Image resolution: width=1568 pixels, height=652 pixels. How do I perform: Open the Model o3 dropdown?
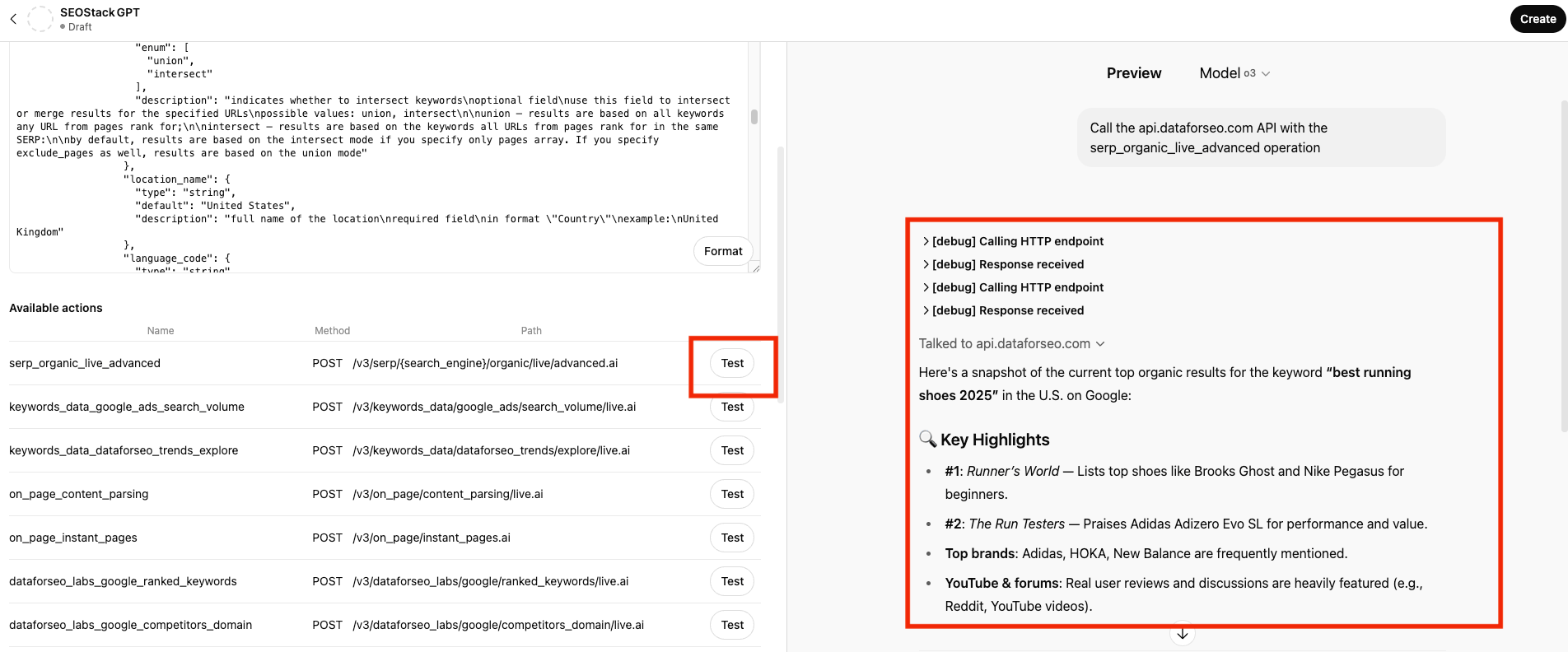pyautogui.click(x=1234, y=73)
